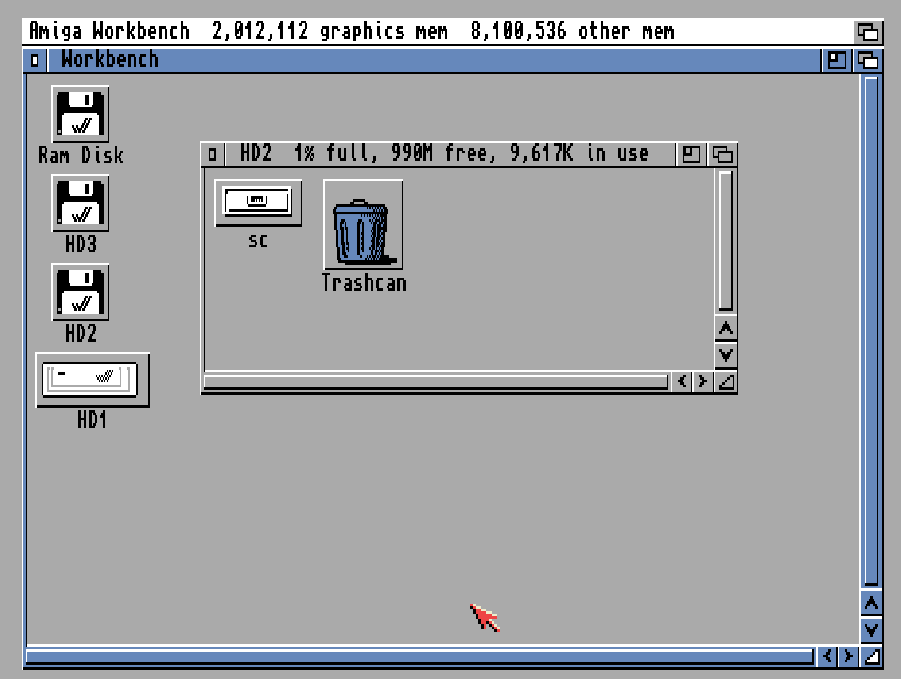Image resolution: width=901 pixels, height=679 pixels.
Task: Click the Workbench window scroll right arrow
Action: 848,656
